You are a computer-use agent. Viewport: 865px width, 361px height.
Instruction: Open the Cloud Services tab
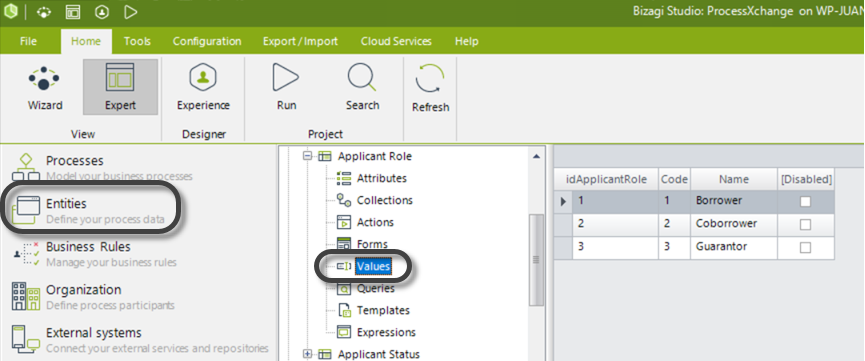tap(396, 41)
